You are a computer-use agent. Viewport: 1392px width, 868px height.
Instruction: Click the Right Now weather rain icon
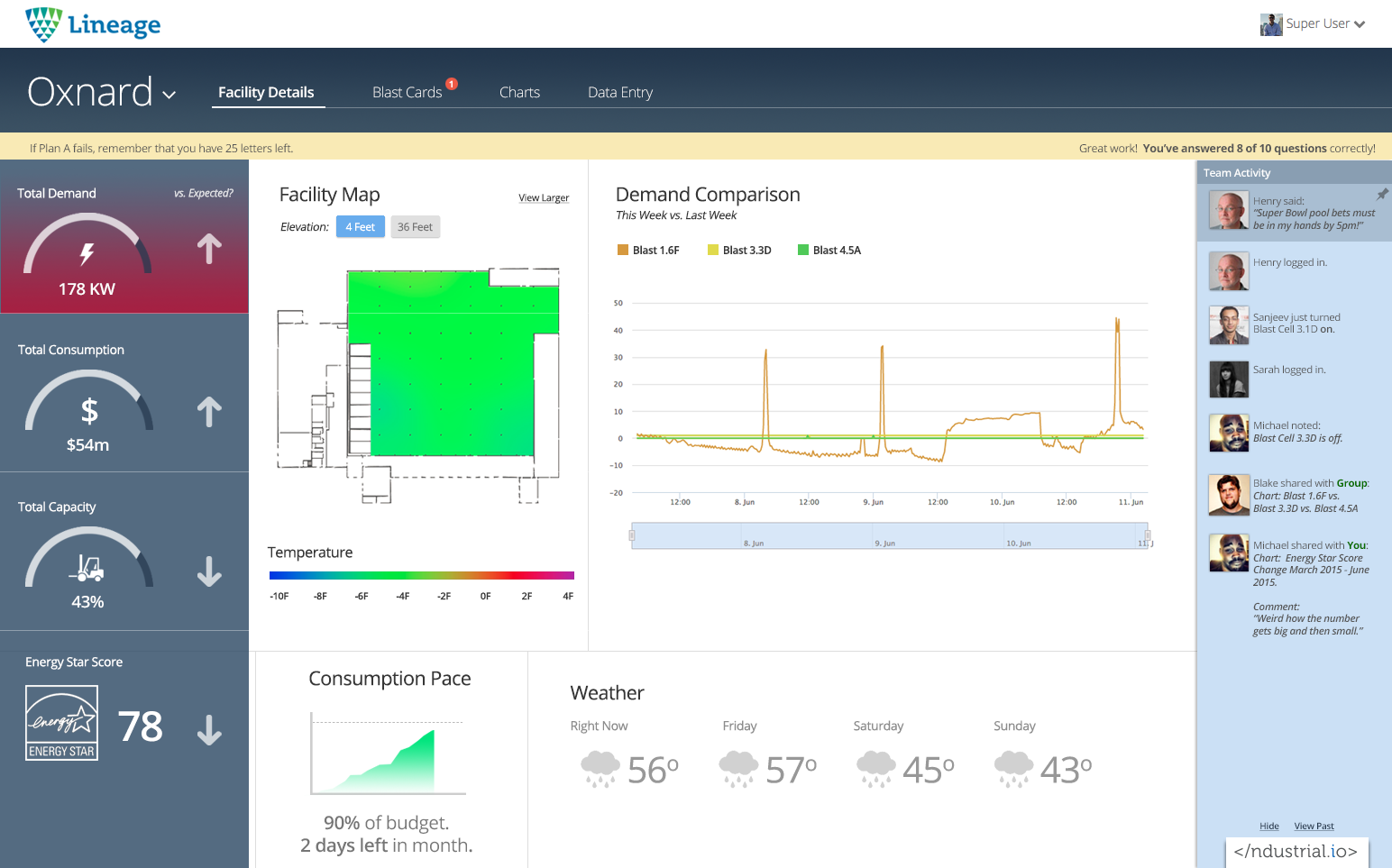[x=600, y=769]
